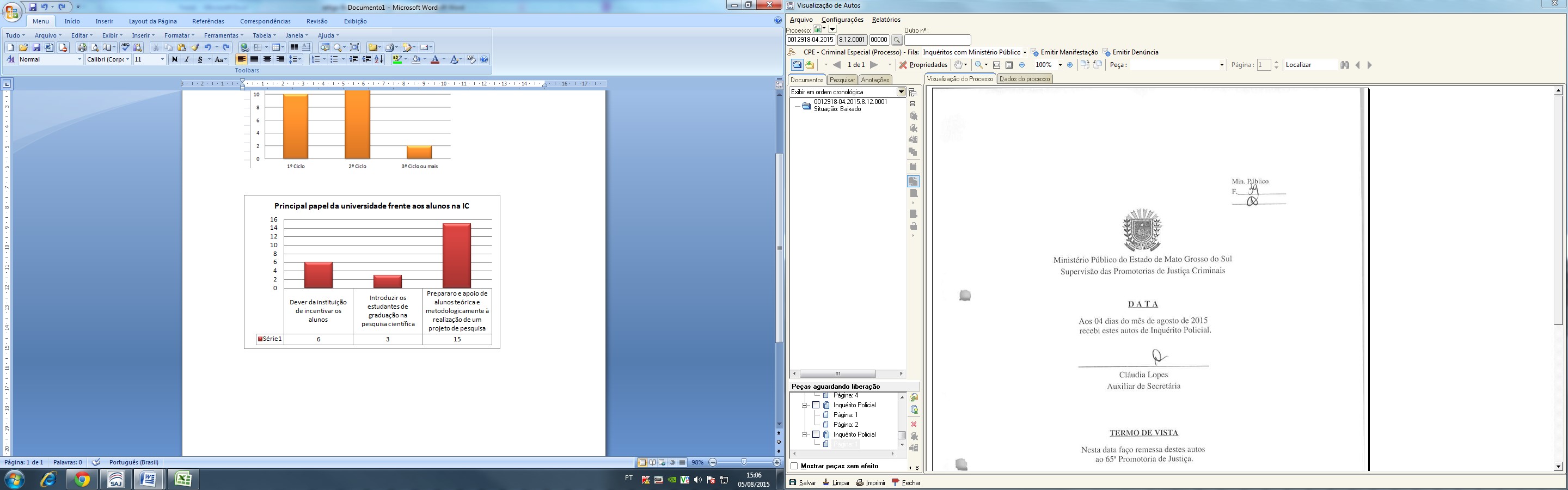
Task: Check the first Inquérito Policial checkbox
Action: pyautogui.click(x=816, y=406)
